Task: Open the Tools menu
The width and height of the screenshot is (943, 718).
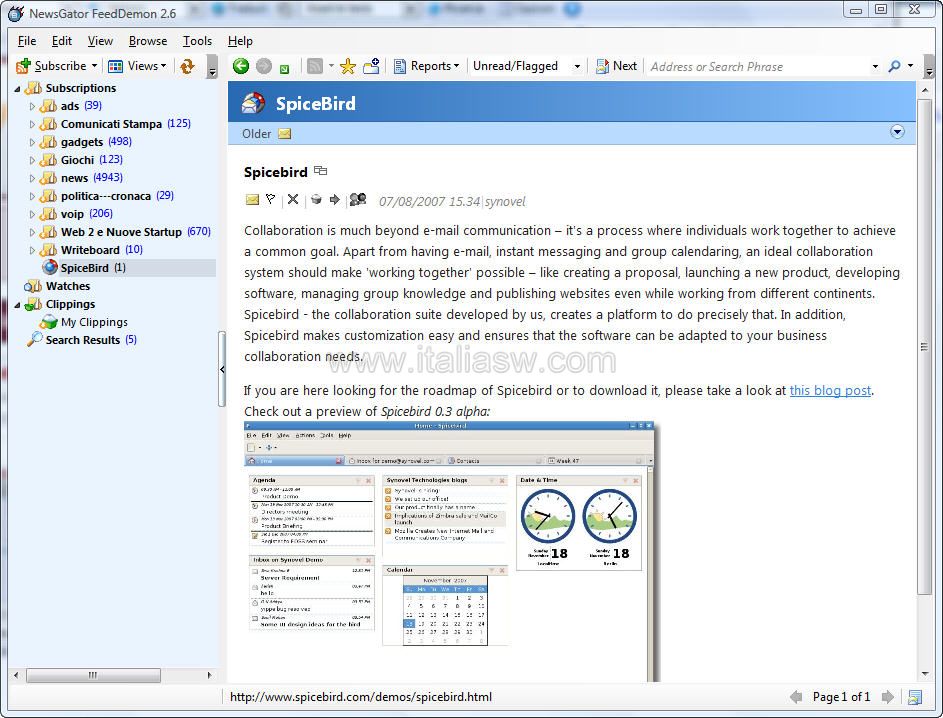Action: click(197, 41)
